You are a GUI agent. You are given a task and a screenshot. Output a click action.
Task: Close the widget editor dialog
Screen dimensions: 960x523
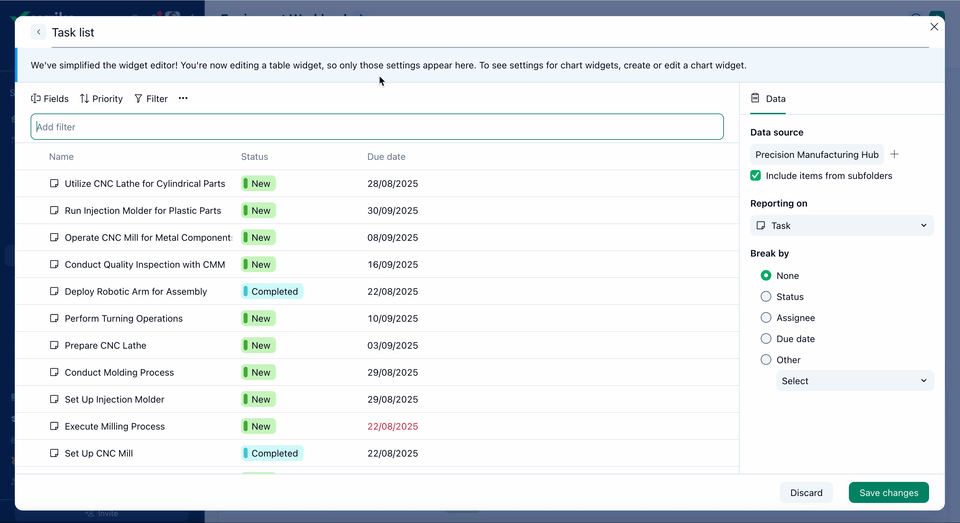(934, 27)
